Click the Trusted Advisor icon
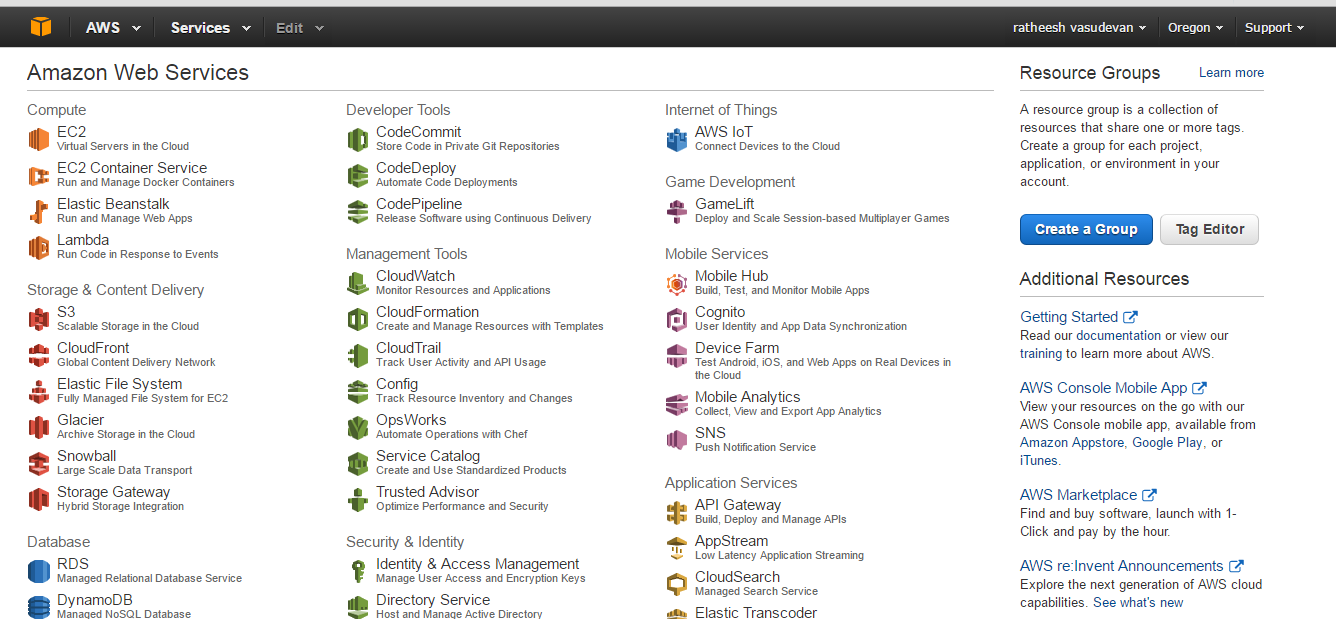 click(358, 499)
